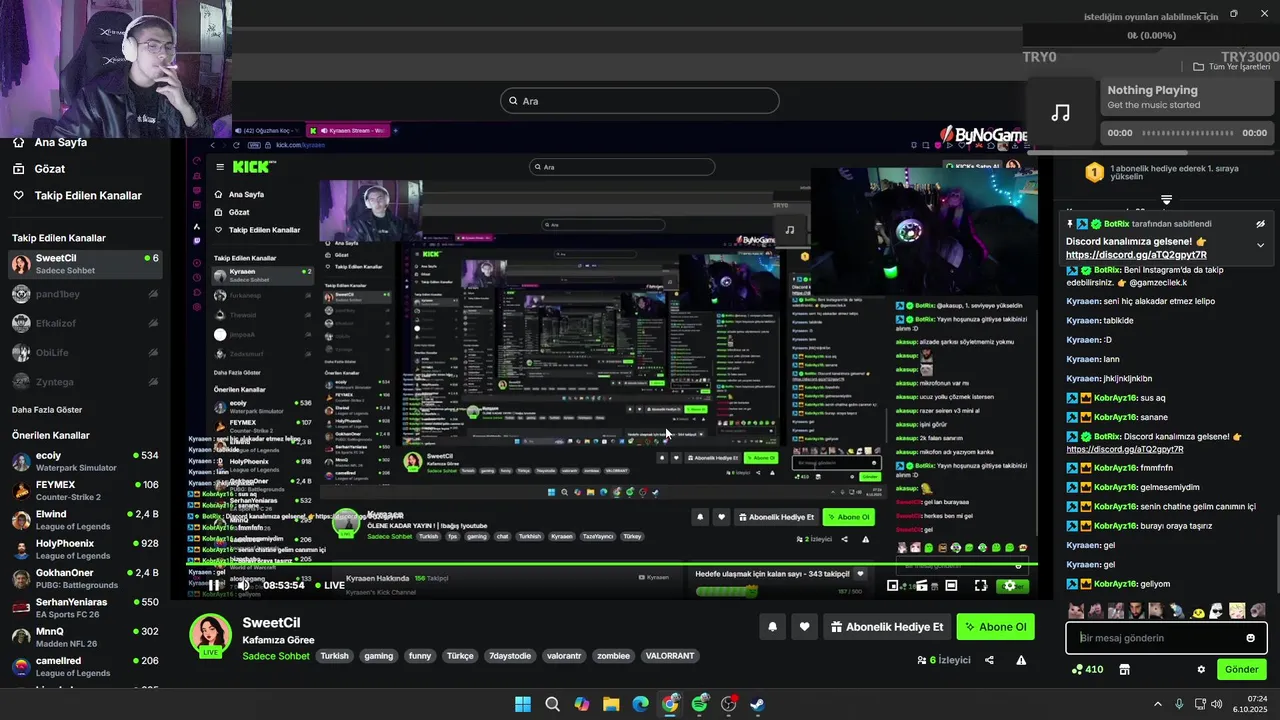Open recommended channel GokhanOner
Screen dimensions: 1280x720
(x=84, y=578)
